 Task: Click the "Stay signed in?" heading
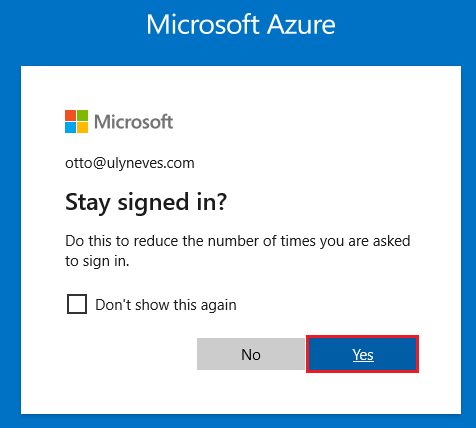click(146, 202)
